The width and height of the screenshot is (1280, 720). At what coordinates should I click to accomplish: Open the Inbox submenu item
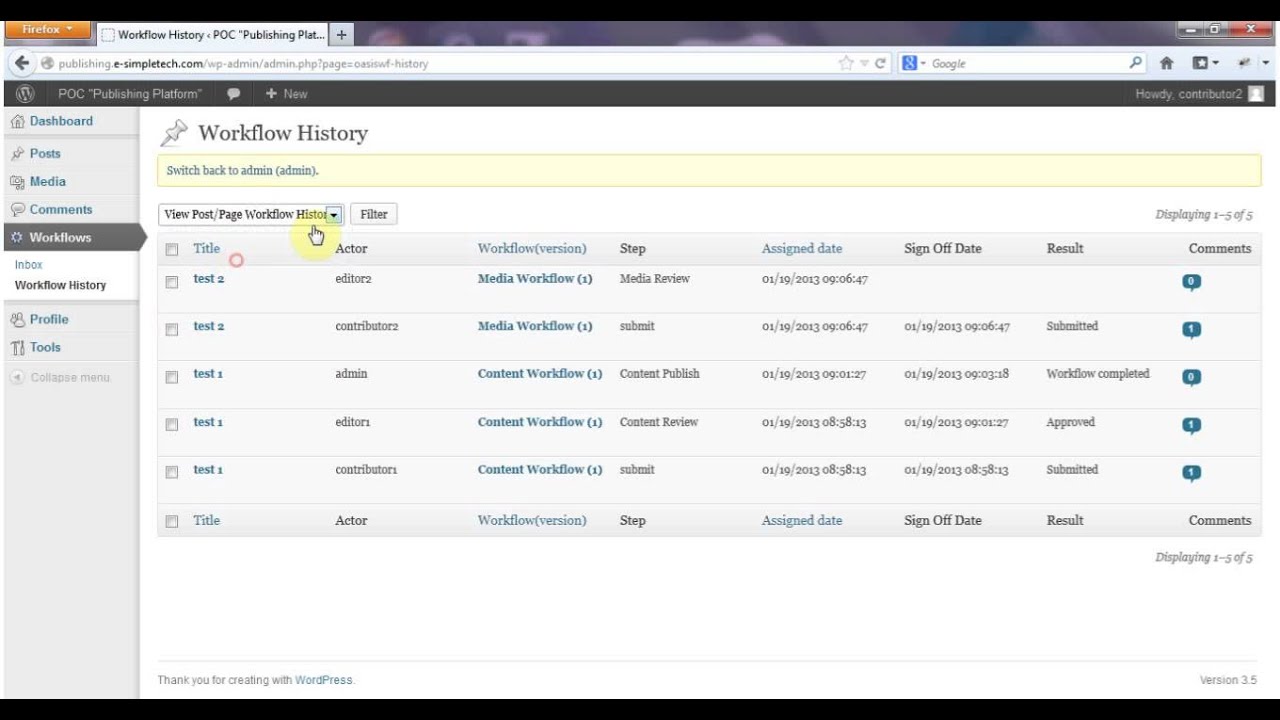(x=29, y=265)
